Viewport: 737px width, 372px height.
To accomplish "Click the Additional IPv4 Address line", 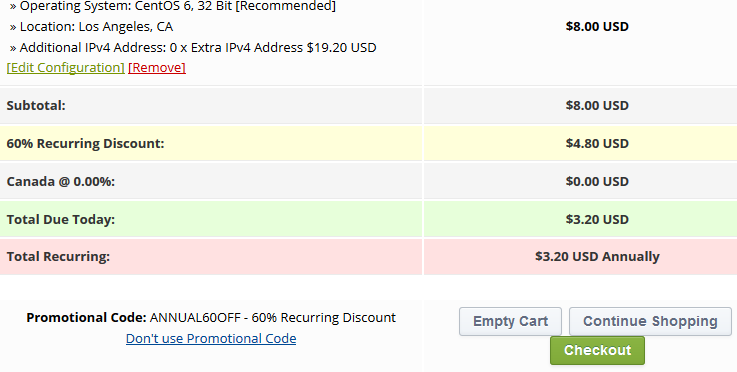I will pos(193,47).
